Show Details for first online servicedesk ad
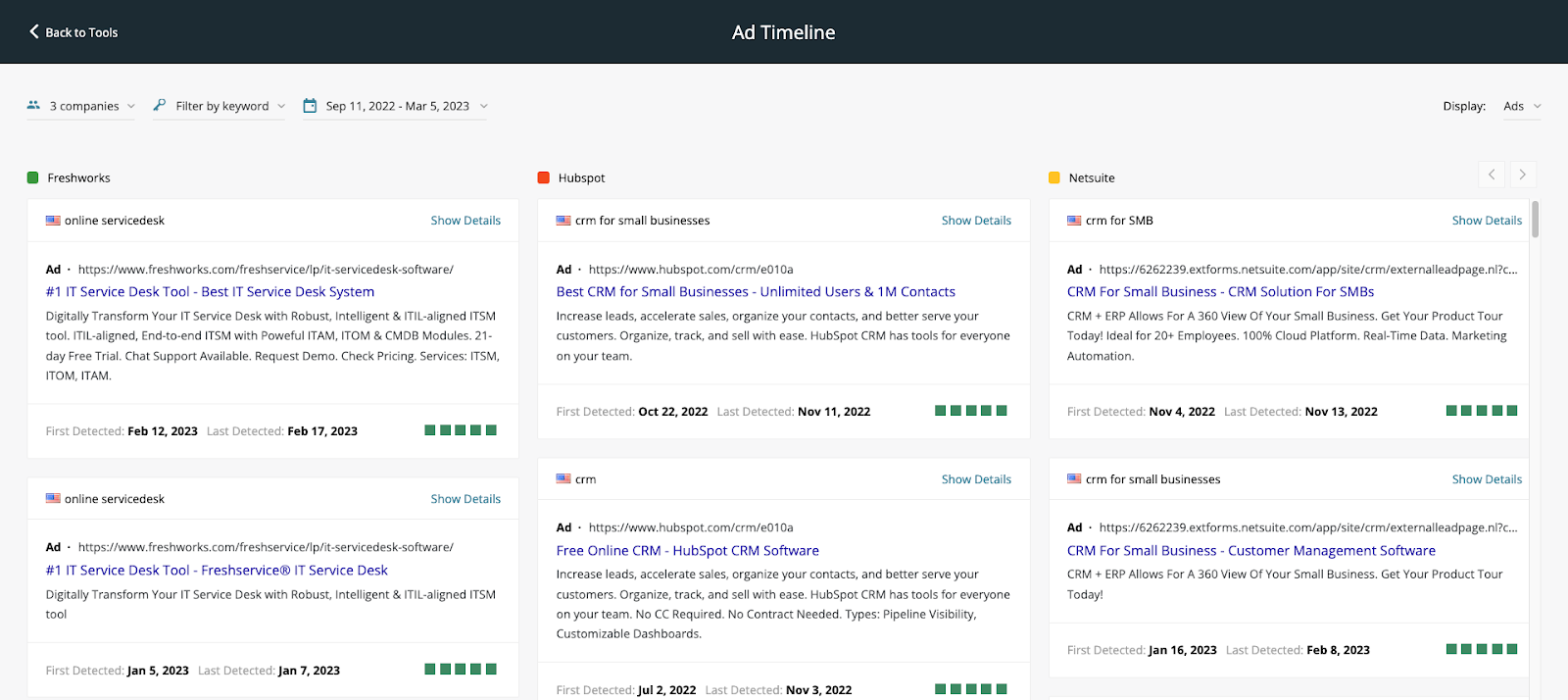Screen dimensions: 1568x700 465,221
